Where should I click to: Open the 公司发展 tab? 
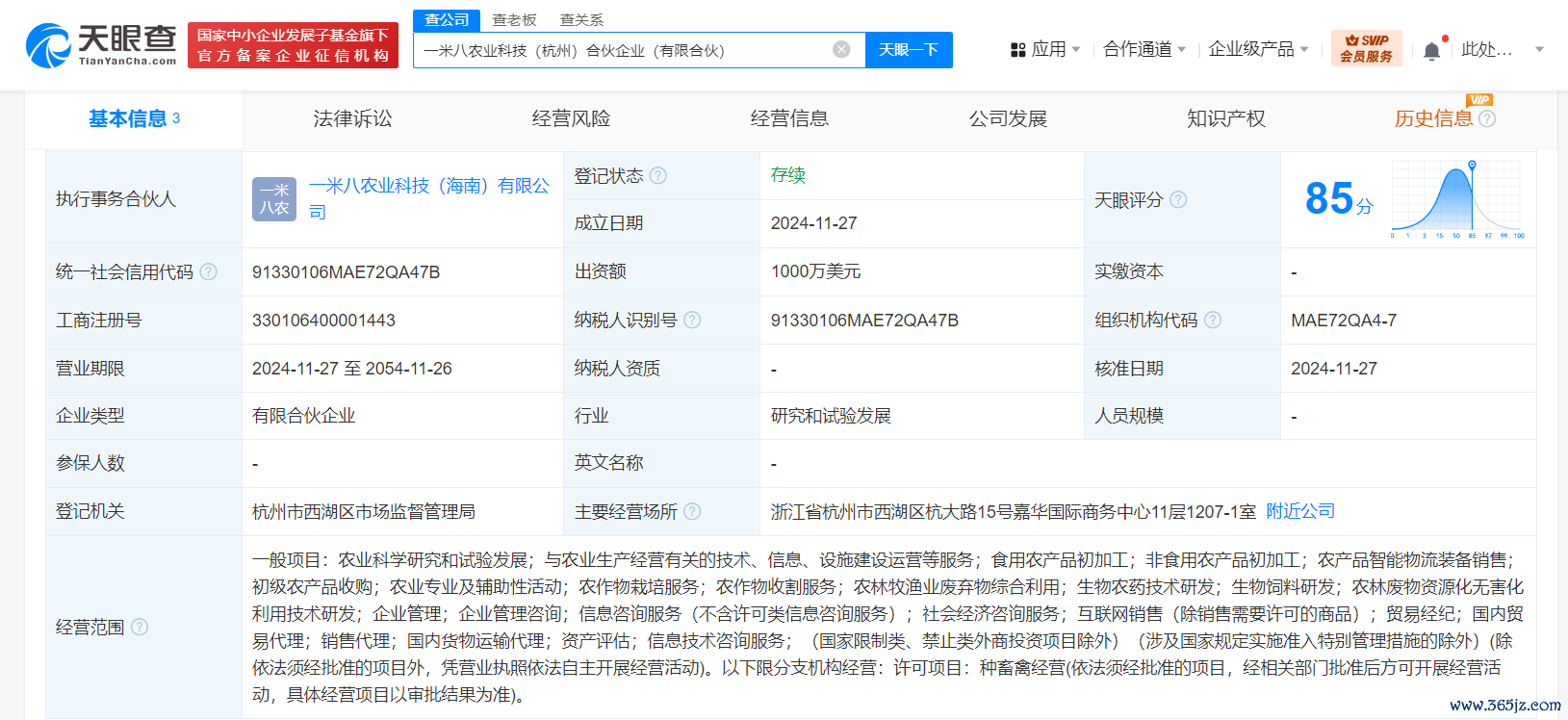(1008, 118)
